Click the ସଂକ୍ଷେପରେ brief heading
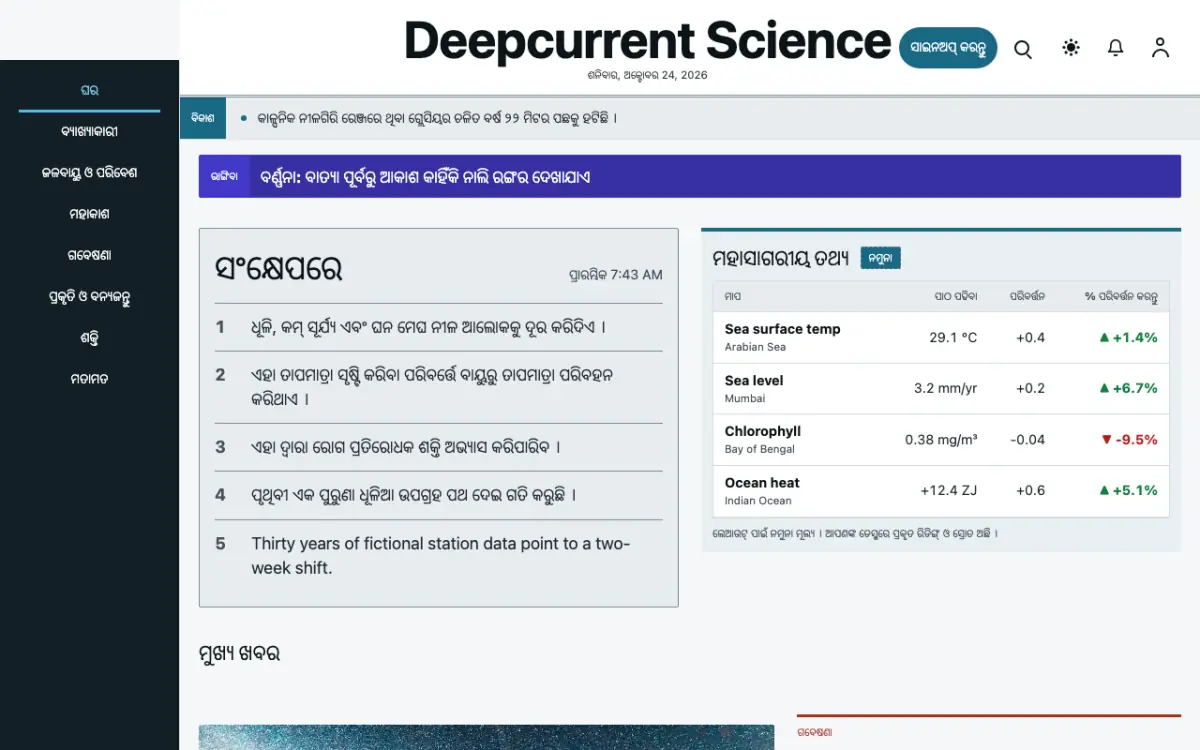The image size is (1200, 750). click(x=278, y=269)
